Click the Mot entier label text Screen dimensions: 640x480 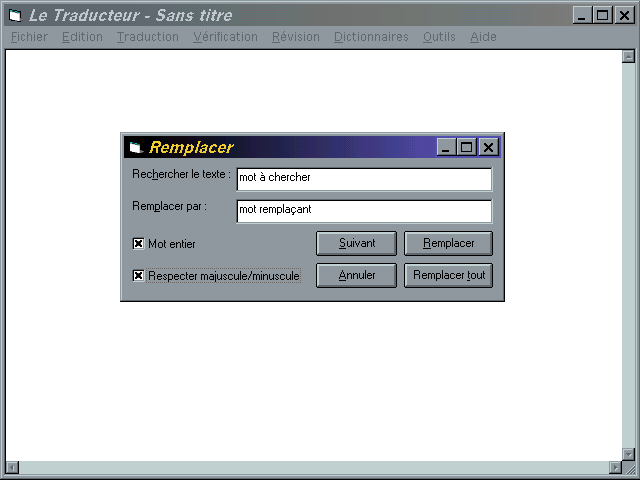172,244
